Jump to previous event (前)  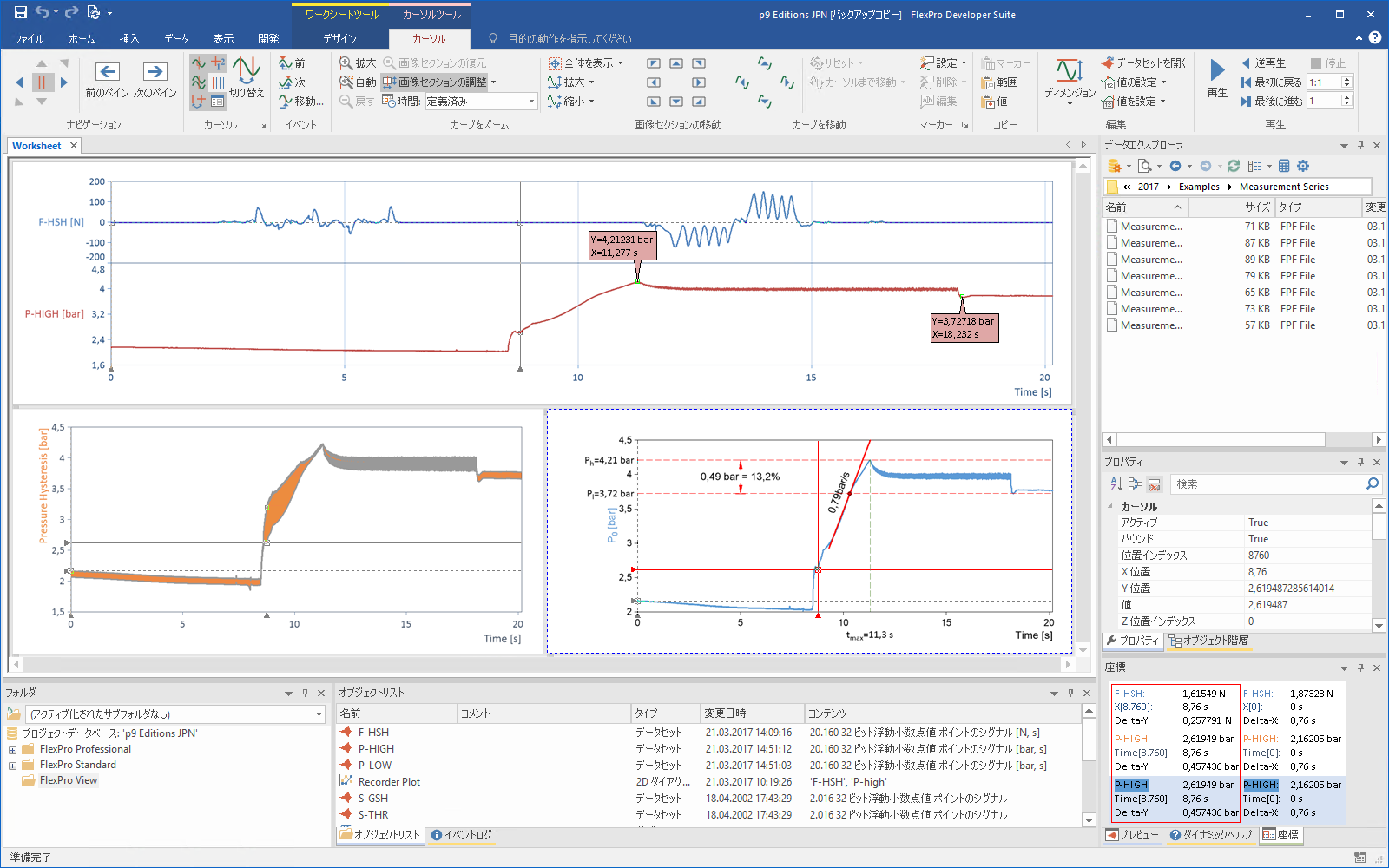(293, 63)
